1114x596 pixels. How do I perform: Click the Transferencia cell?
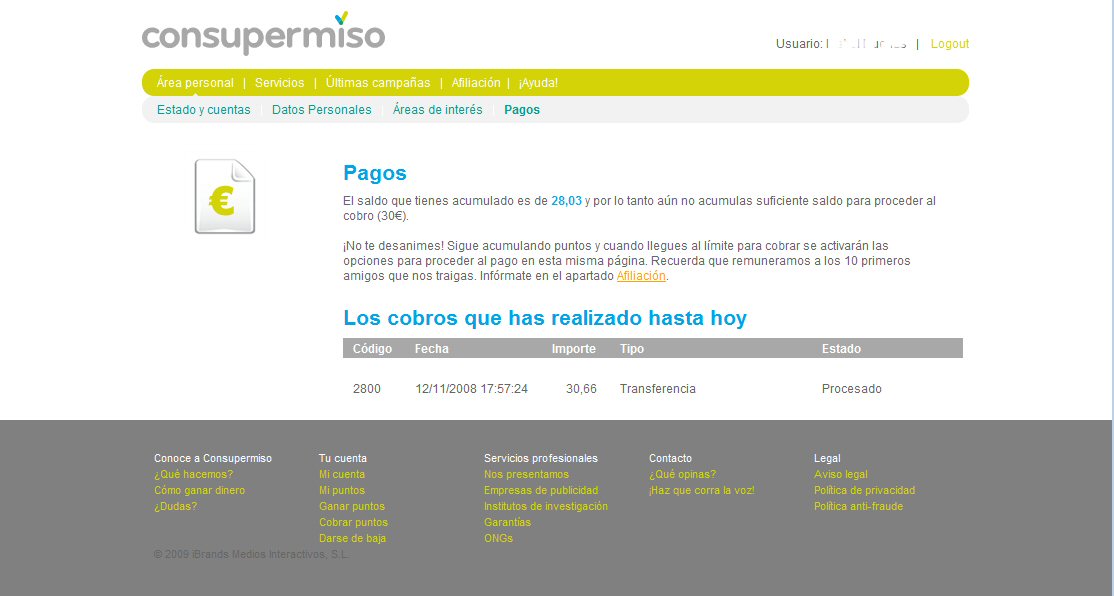pyautogui.click(x=658, y=389)
